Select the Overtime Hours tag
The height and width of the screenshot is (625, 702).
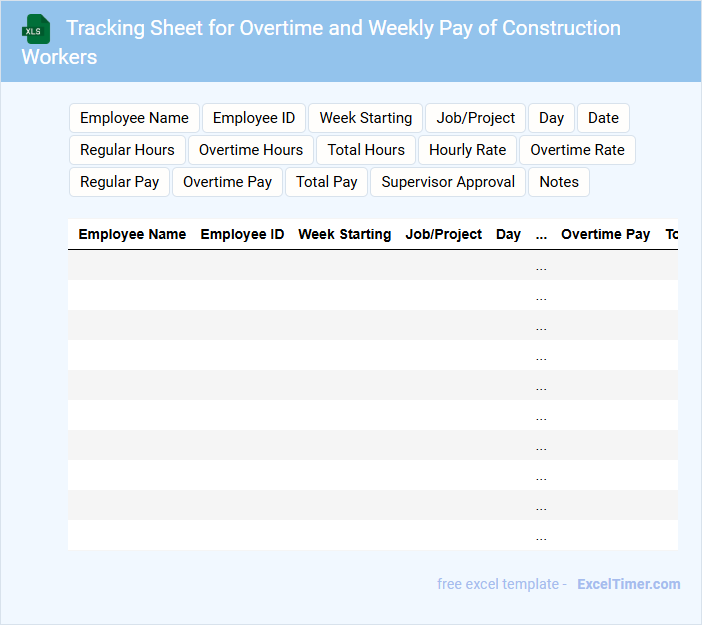coord(251,150)
